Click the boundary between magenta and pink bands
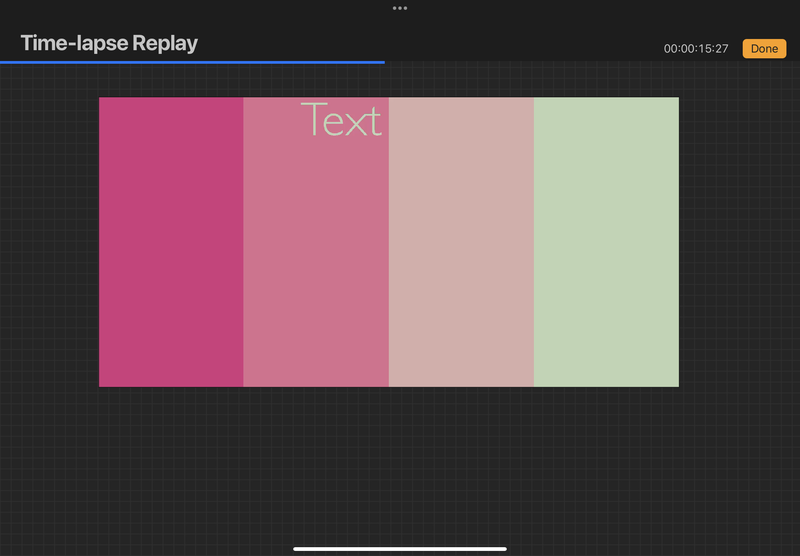Image resolution: width=800 pixels, height=556 pixels. tap(244, 250)
